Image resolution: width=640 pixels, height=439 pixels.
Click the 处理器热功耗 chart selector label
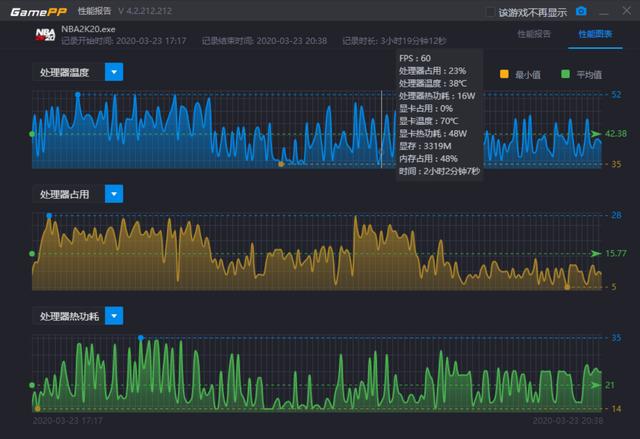pyautogui.click(x=69, y=316)
